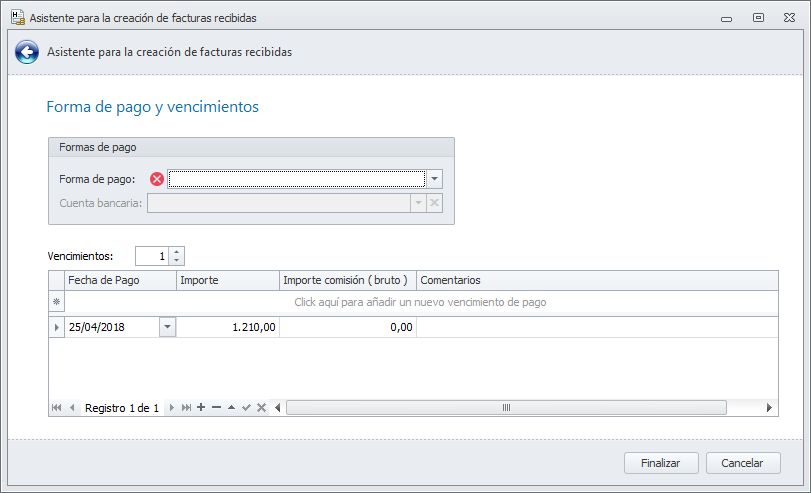Go to first record in navigator

pos(57,408)
